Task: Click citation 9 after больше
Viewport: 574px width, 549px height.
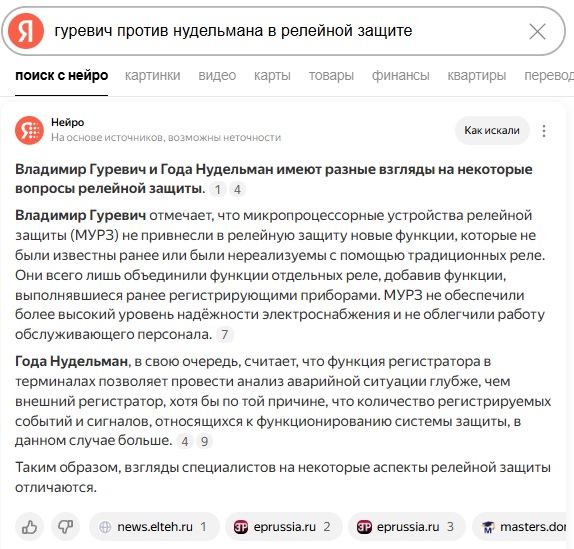Action: tap(204, 441)
